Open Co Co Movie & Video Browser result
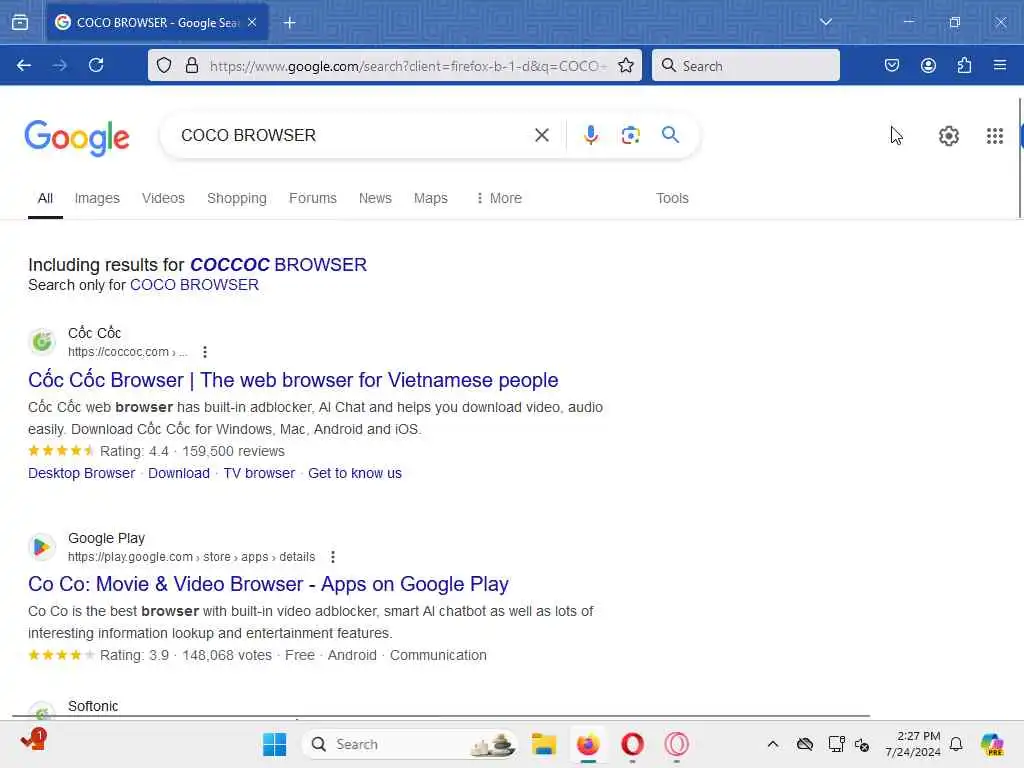Image resolution: width=1024 pixels, height=768 pixels. [x=268, y=584]
